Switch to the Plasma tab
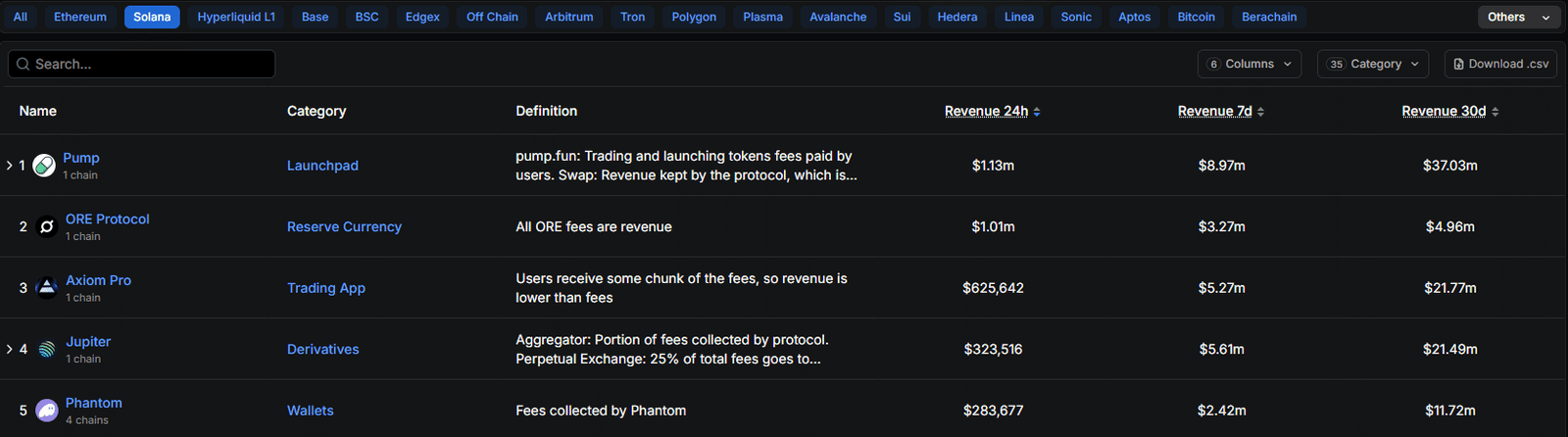 [763, 17]
